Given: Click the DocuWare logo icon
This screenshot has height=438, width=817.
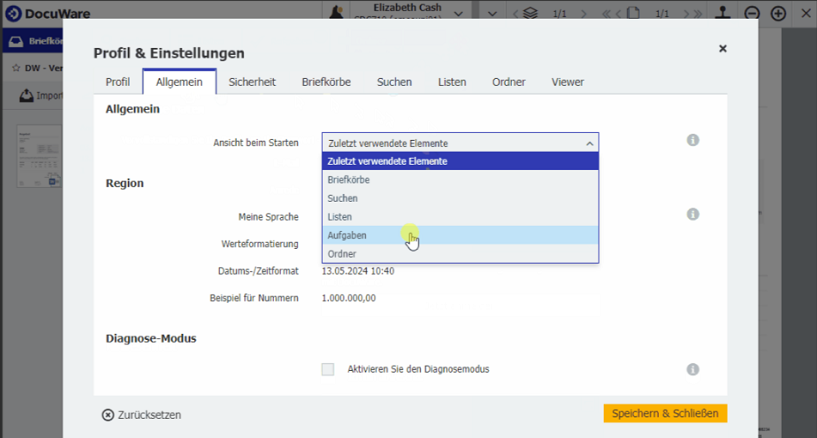Looking at the screenshot, I should point(13,13).
